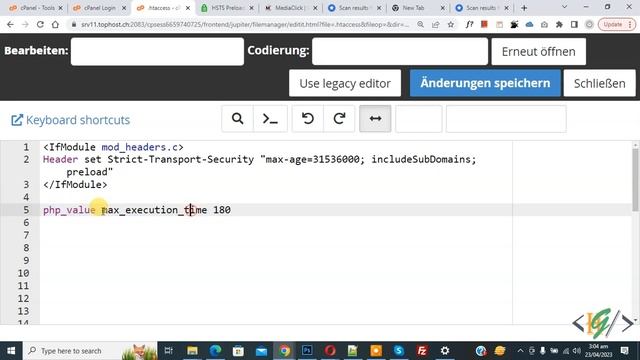Open the small empty toolbar dropdown

click(418, 119)
